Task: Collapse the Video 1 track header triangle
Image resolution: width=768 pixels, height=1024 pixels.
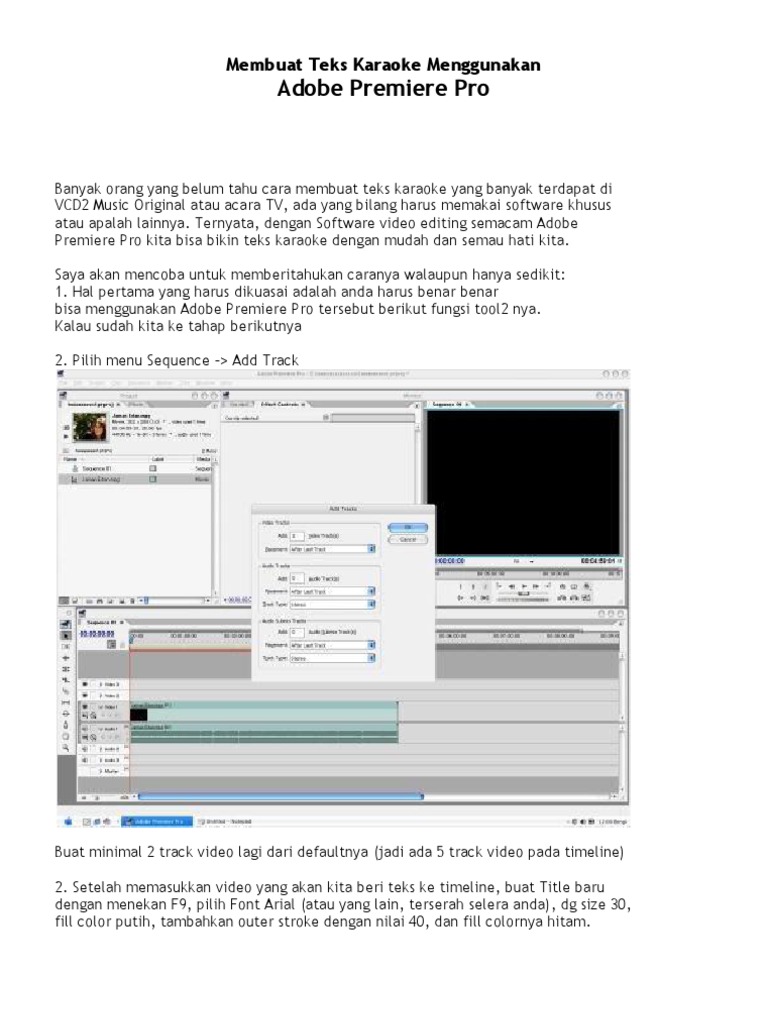Action: (101, 707)
